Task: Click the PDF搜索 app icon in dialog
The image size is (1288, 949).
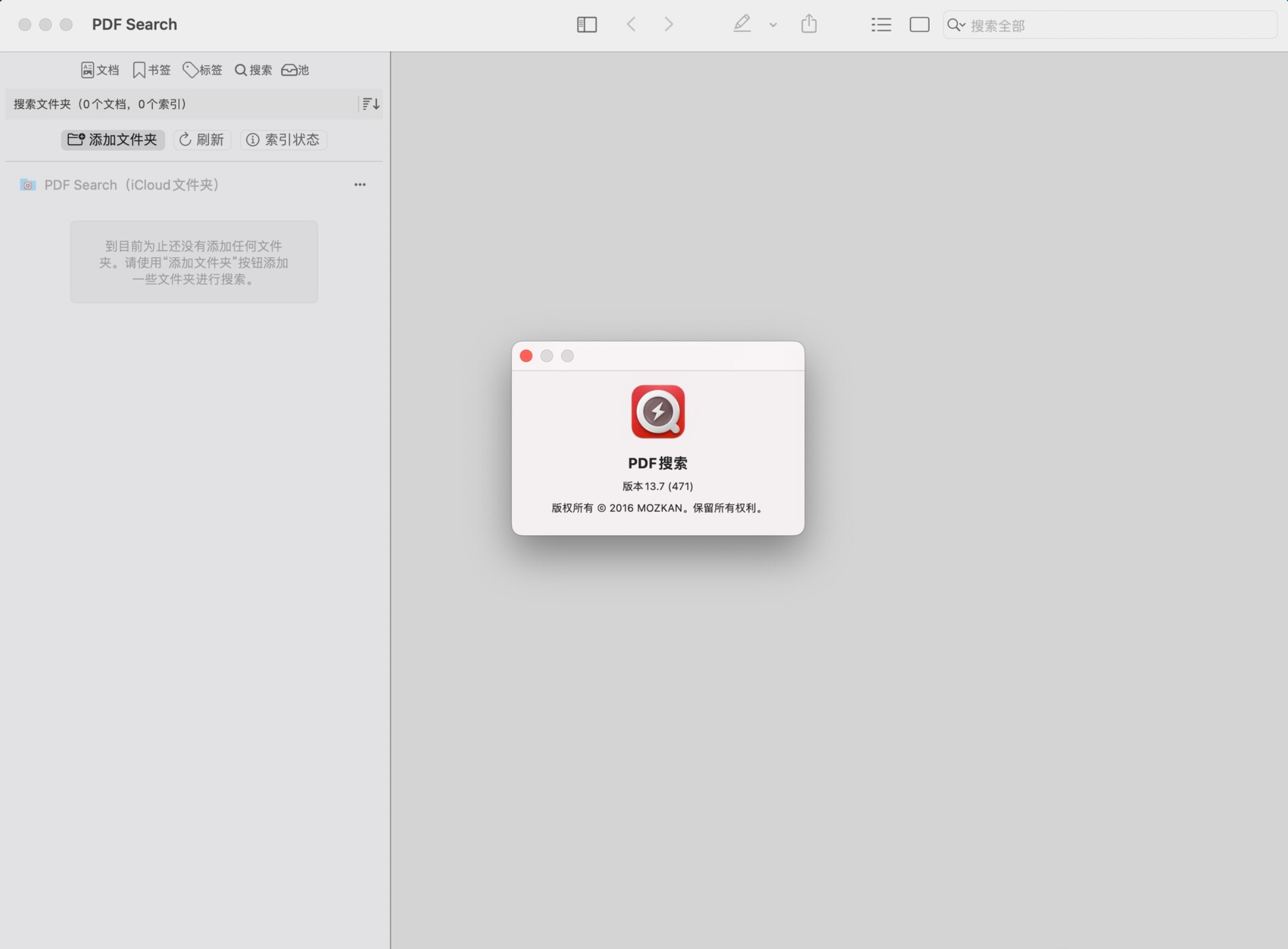Action: 657,411
